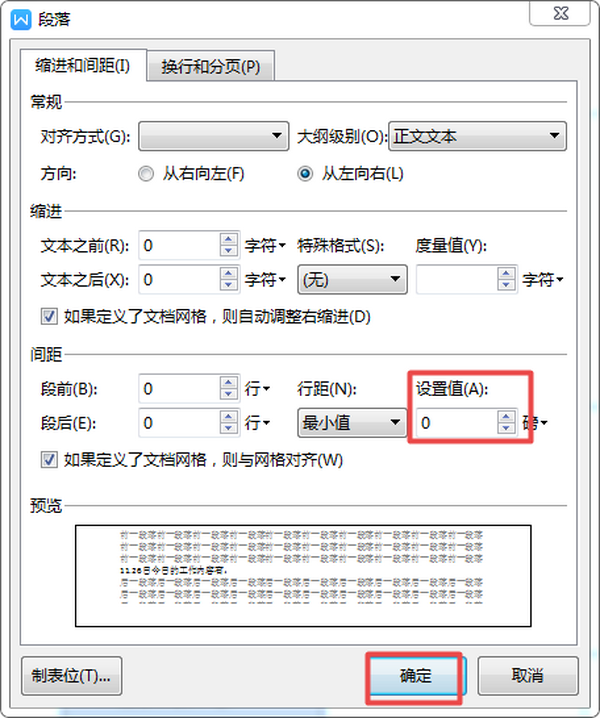Image resolution: width=600 pixels, height=718 pixels.
Task: Click the 段后(E) input field
Action: pyautogui.click(x=180, y=423)
